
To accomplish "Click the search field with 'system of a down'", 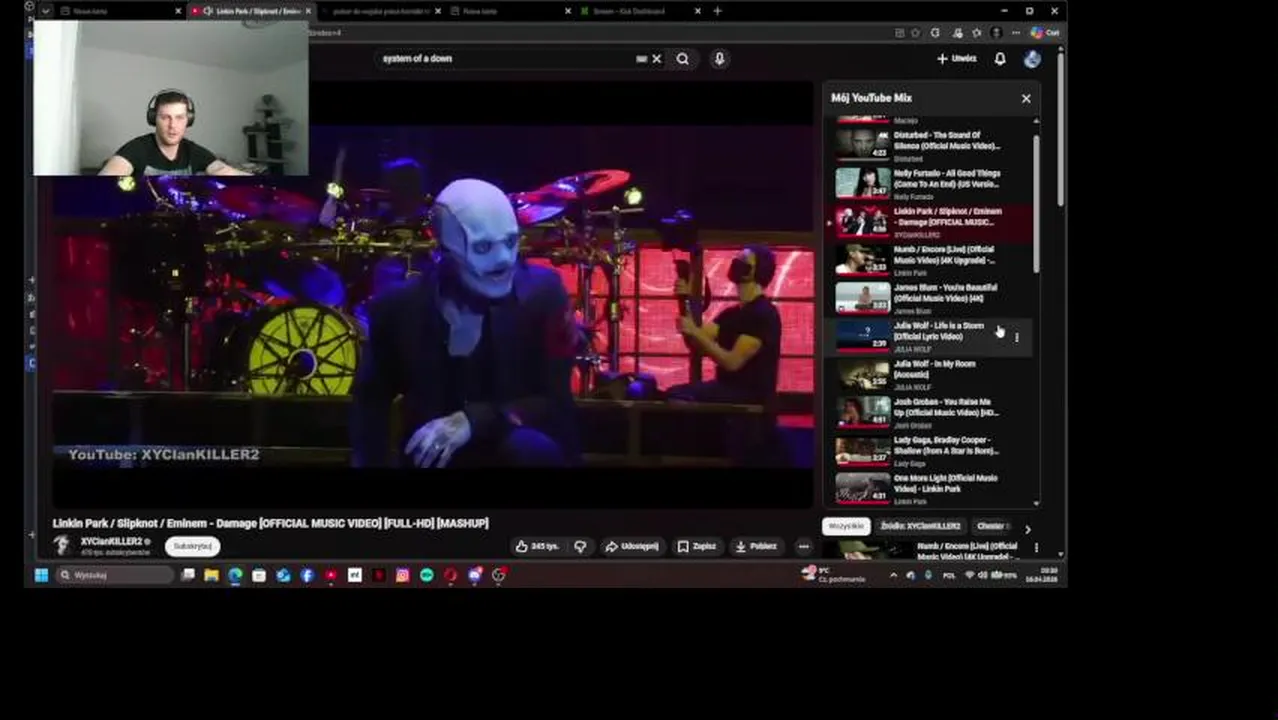I will click(505, 59).
